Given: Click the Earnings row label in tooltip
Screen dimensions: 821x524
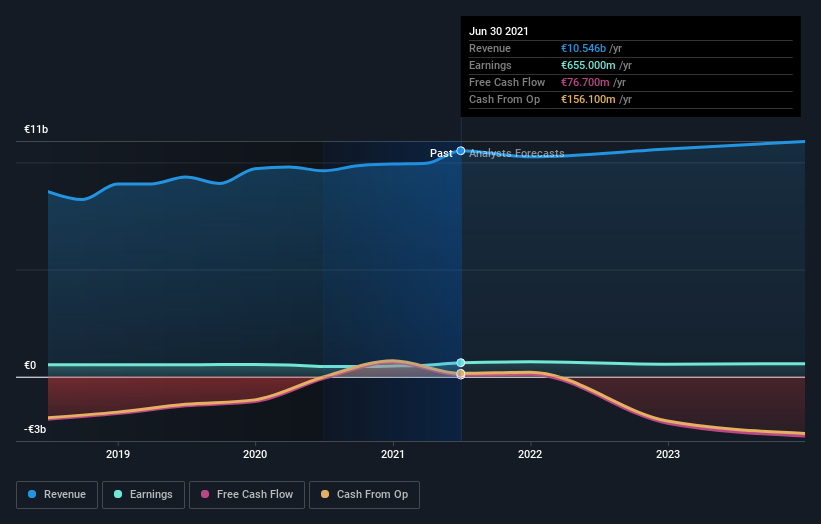Looking at the screenshot, I should click(x=490, y=65).
